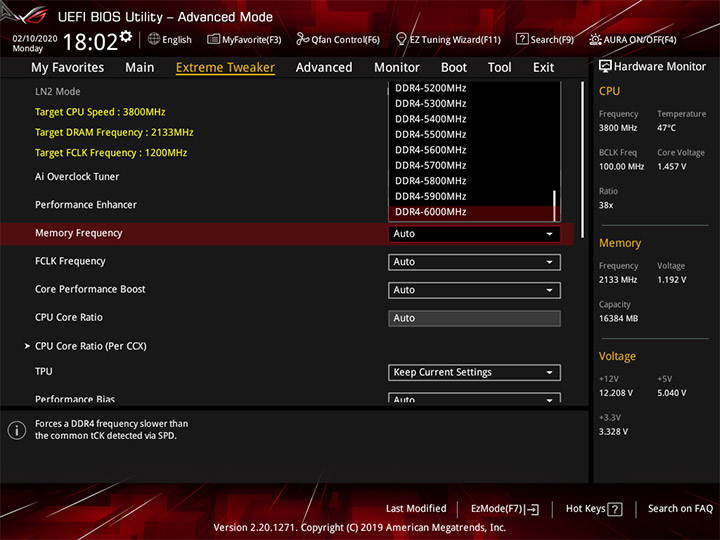720x540 pixels.
Task: Click the EzMode exit arrow icon
Action: [532, 509]
